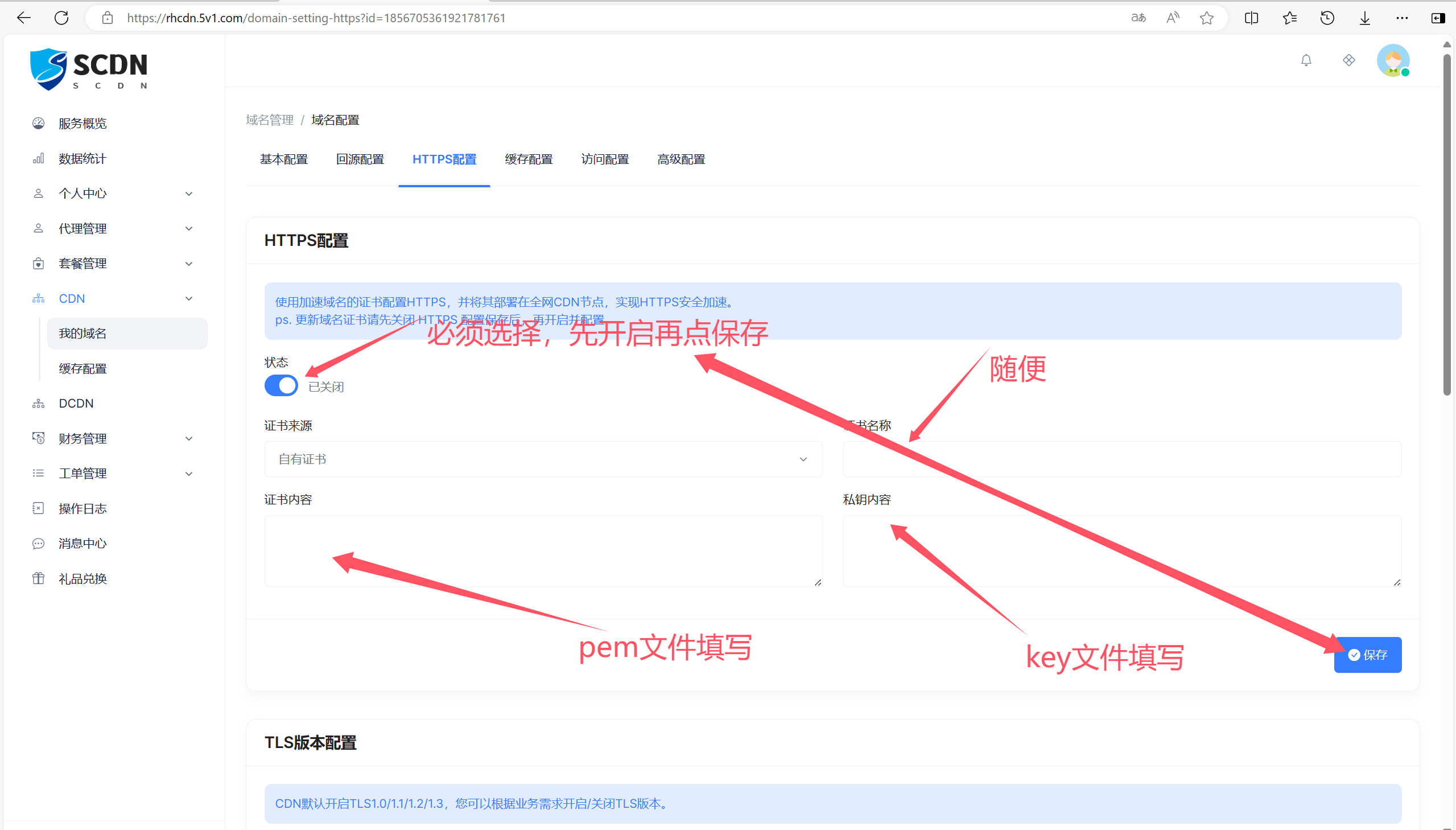Switch to the 回源配置 tab

tap(360, 159)
